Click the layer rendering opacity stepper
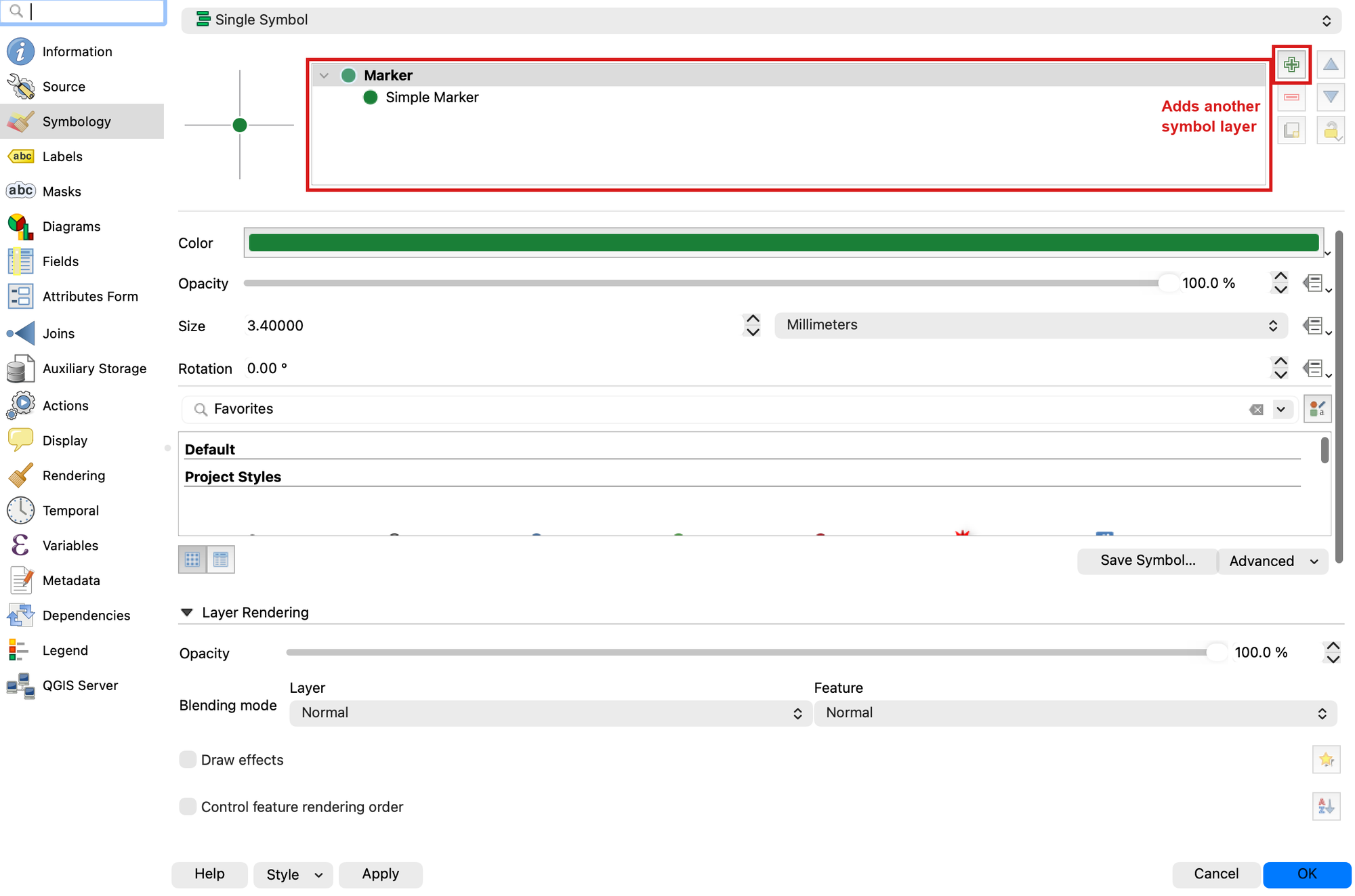1355x896 pixels. click(1333, 653)
